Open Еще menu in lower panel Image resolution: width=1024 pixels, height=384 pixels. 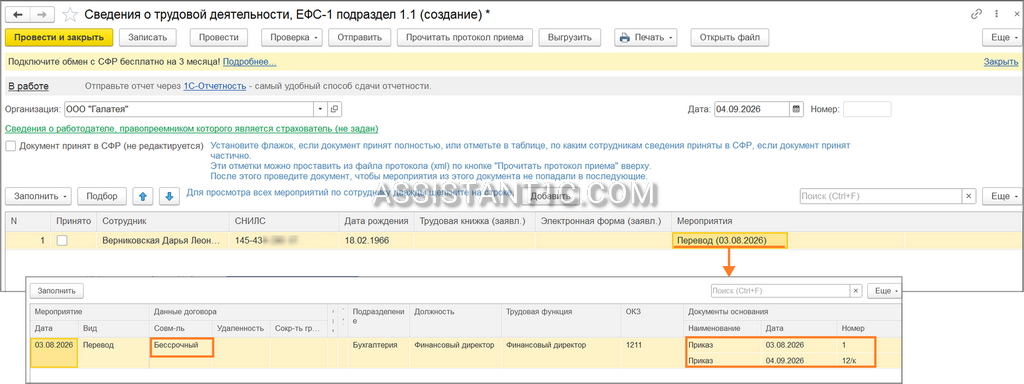pos(884,291)
